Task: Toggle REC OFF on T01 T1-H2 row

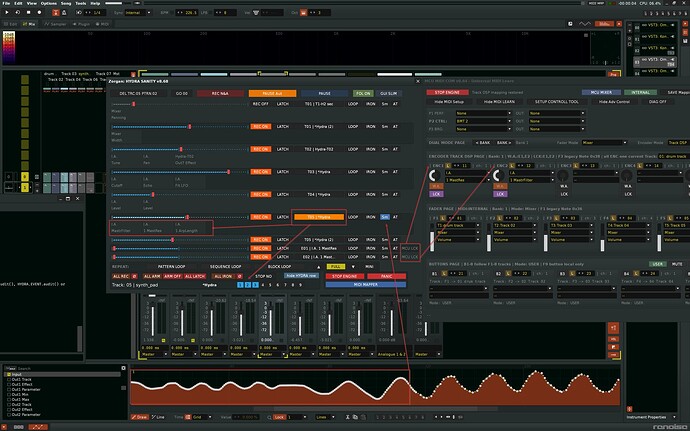Action: coord(261,104)
